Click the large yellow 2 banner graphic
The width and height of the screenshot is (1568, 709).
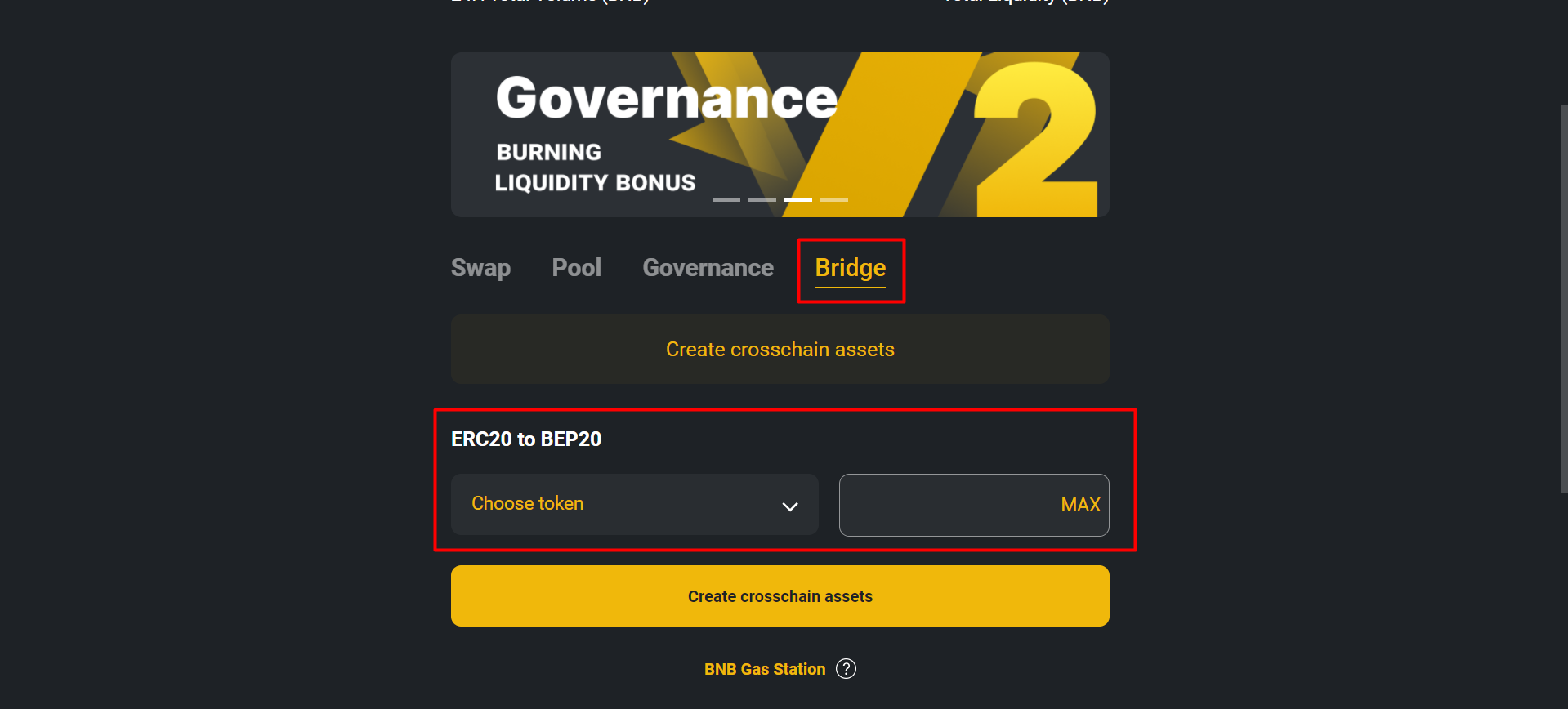pyautogui.click(x=1035, y=139)
